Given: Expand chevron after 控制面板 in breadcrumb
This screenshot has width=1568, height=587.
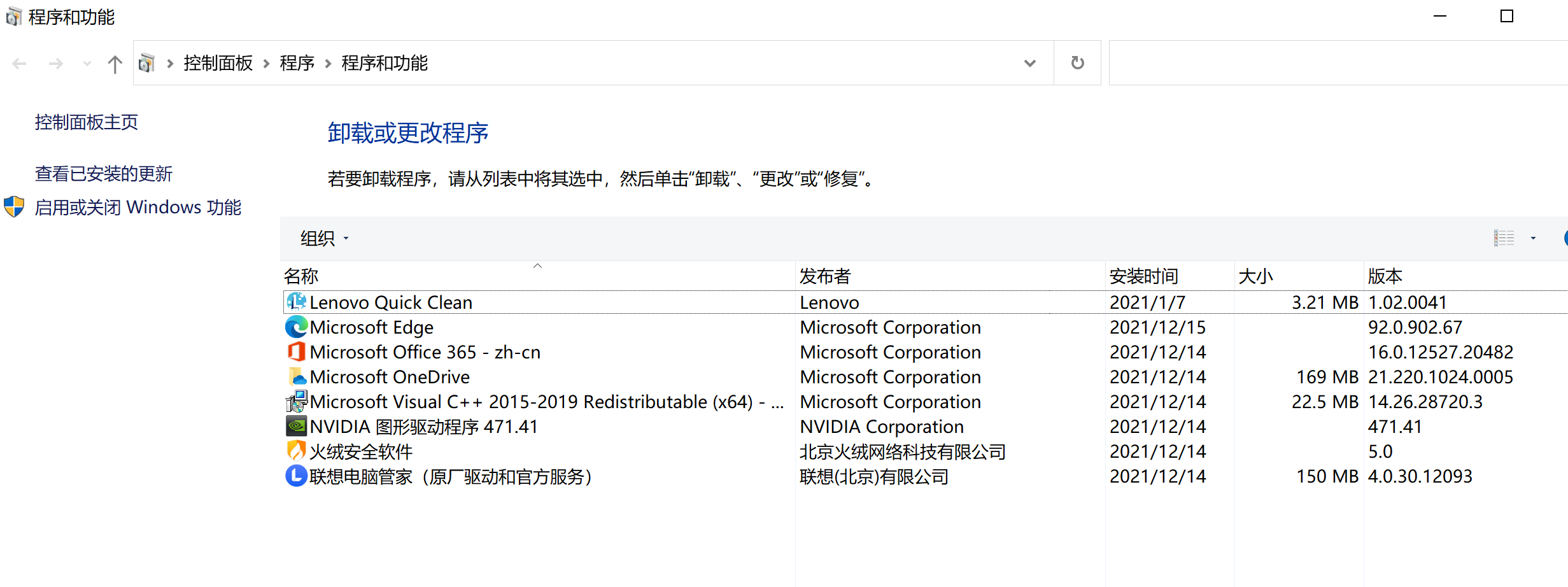Looking at the screenshot, I should pos(266,63).
